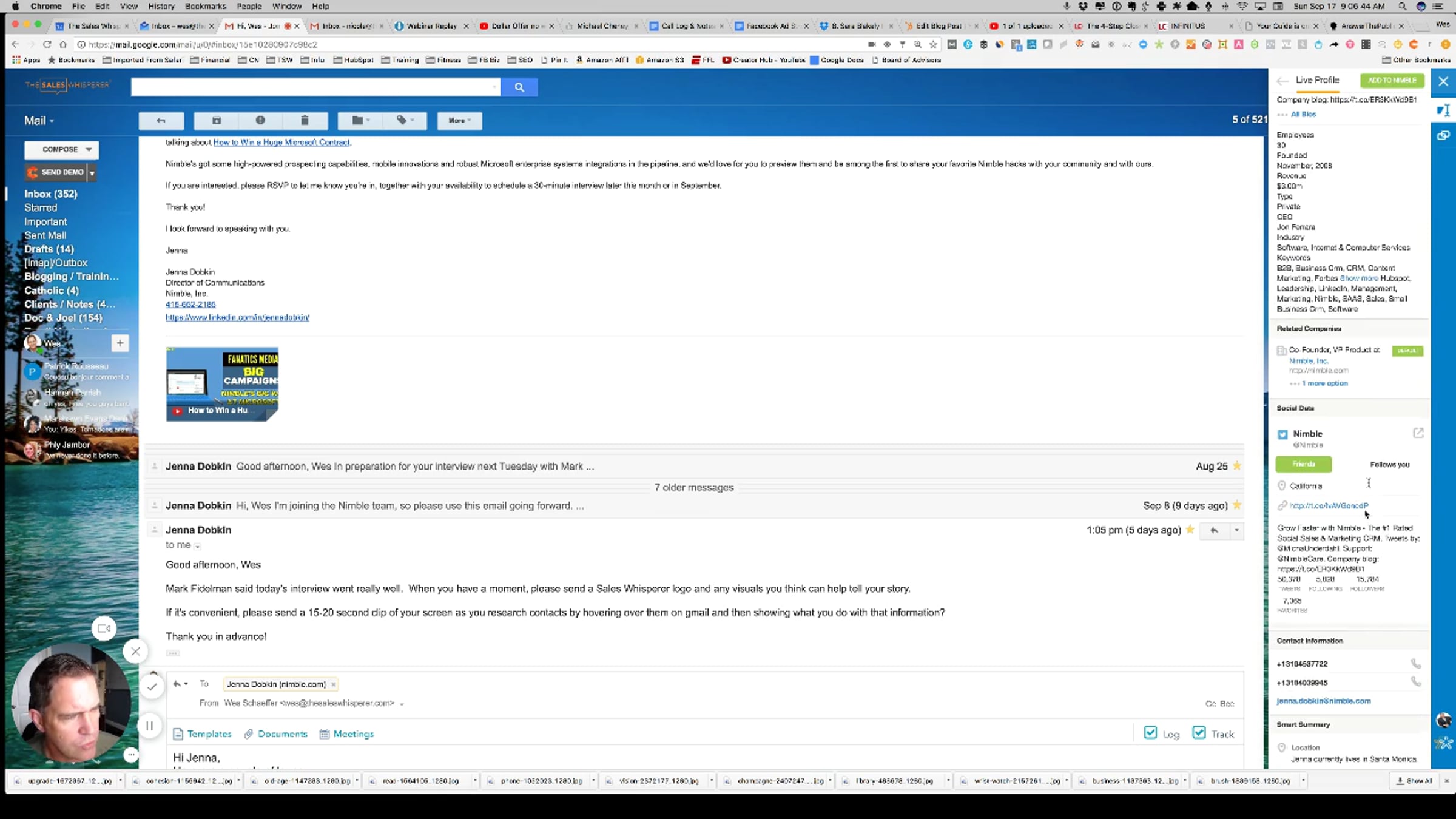Report spam using the exclamation icon
Screen dimensions: 1456x819
(x=260, y=120)
